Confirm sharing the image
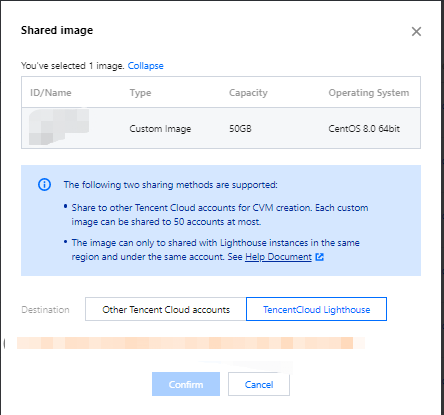 tap(186, 384)
